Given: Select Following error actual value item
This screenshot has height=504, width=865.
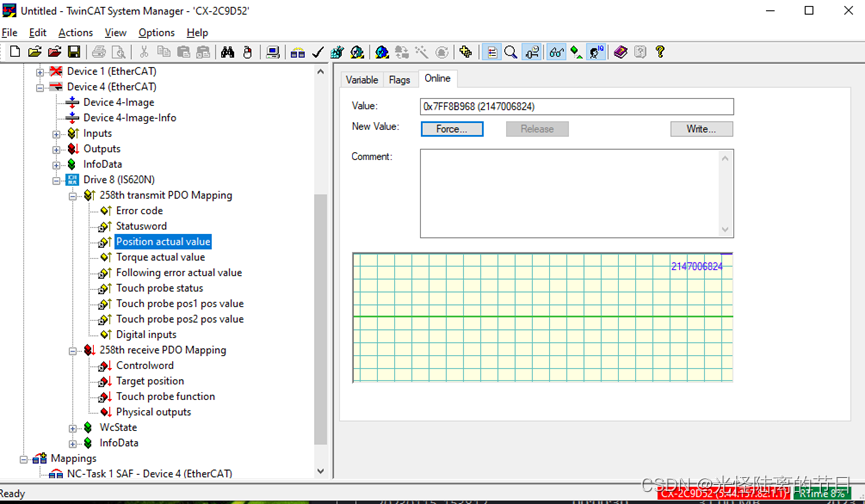Looking at the screenshot, I should coord(179,272).
